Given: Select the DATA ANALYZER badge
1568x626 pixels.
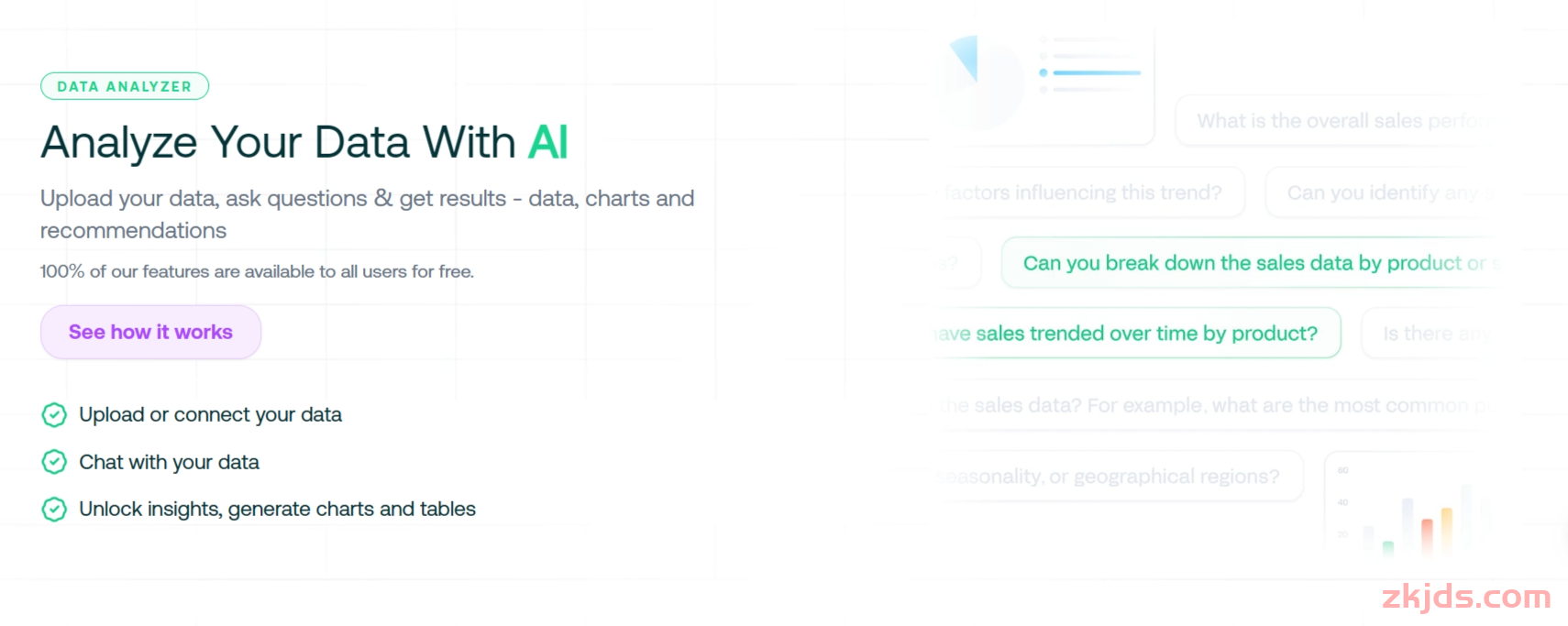Looking at the screenshot, I should (125, 86).
